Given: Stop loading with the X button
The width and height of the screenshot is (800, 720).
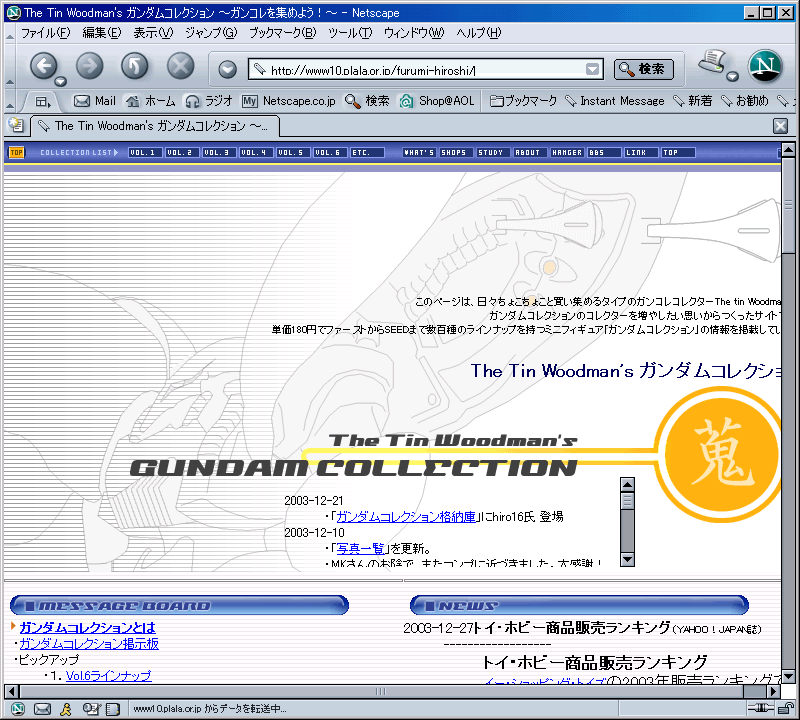Looking at the screenshot, I should pos(181,66).
